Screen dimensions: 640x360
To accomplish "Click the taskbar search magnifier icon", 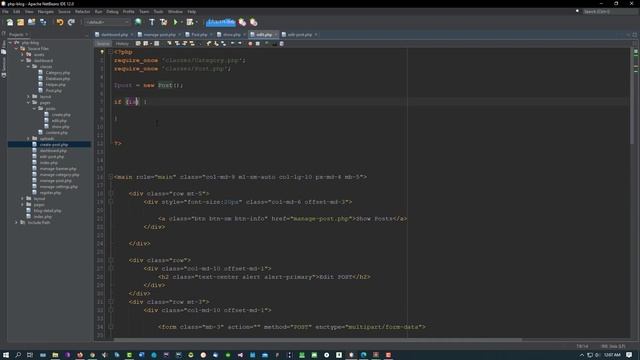I will point(18,355).
